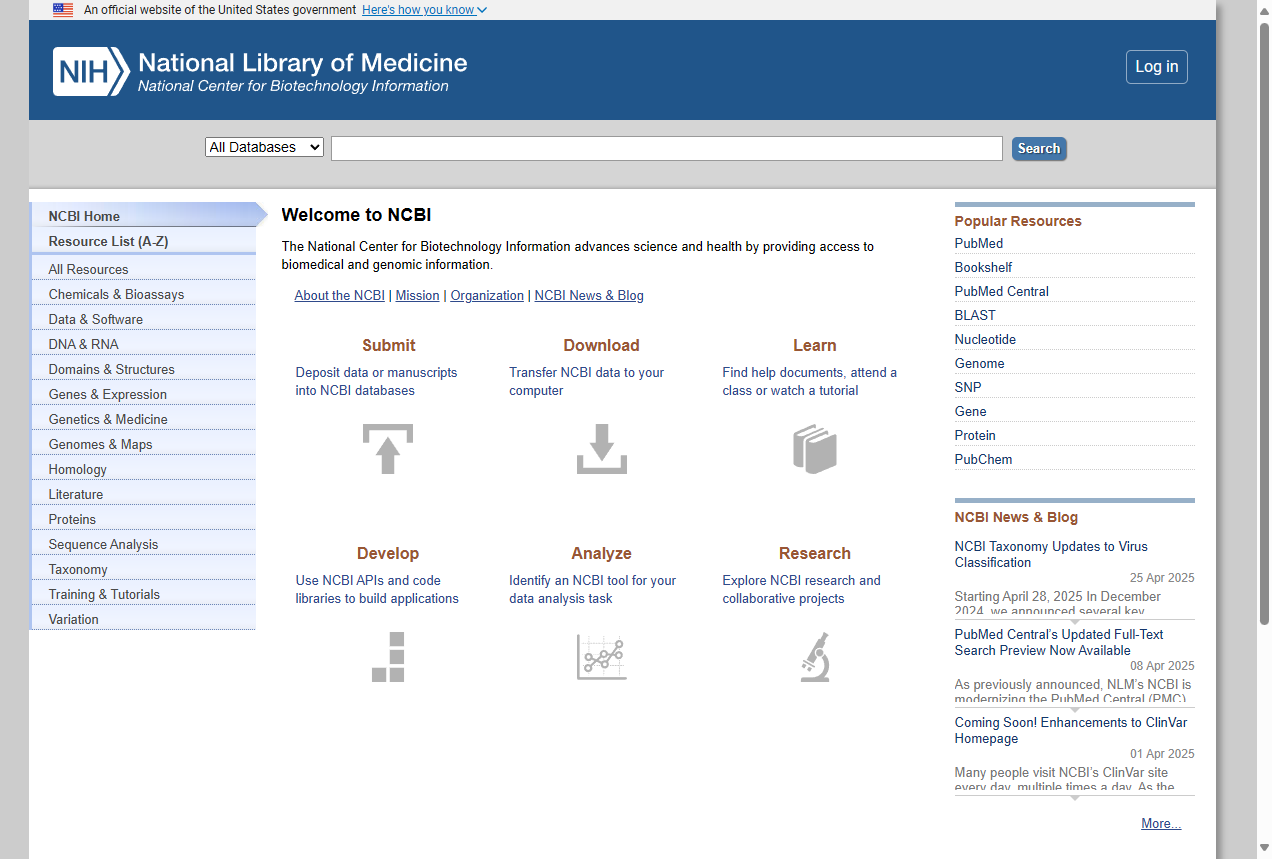Click the Learn books icon
The height and width of the screenshot is (859, 1272).
814,449
